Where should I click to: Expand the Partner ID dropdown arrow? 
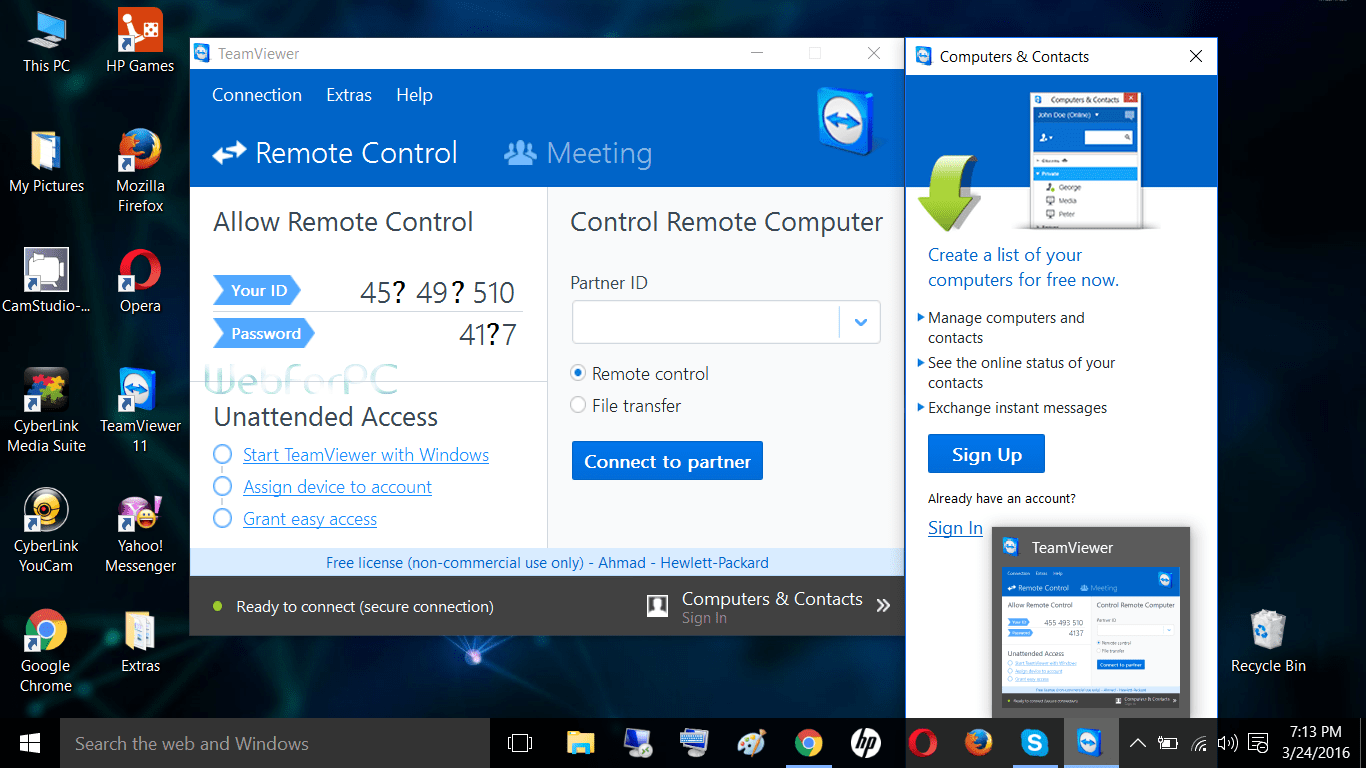pyautogui.click(x=860, y=322)
